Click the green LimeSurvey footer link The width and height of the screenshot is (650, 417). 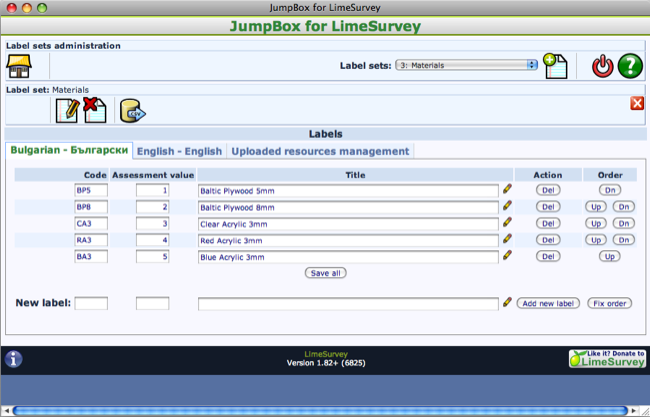tap(326, 354)
